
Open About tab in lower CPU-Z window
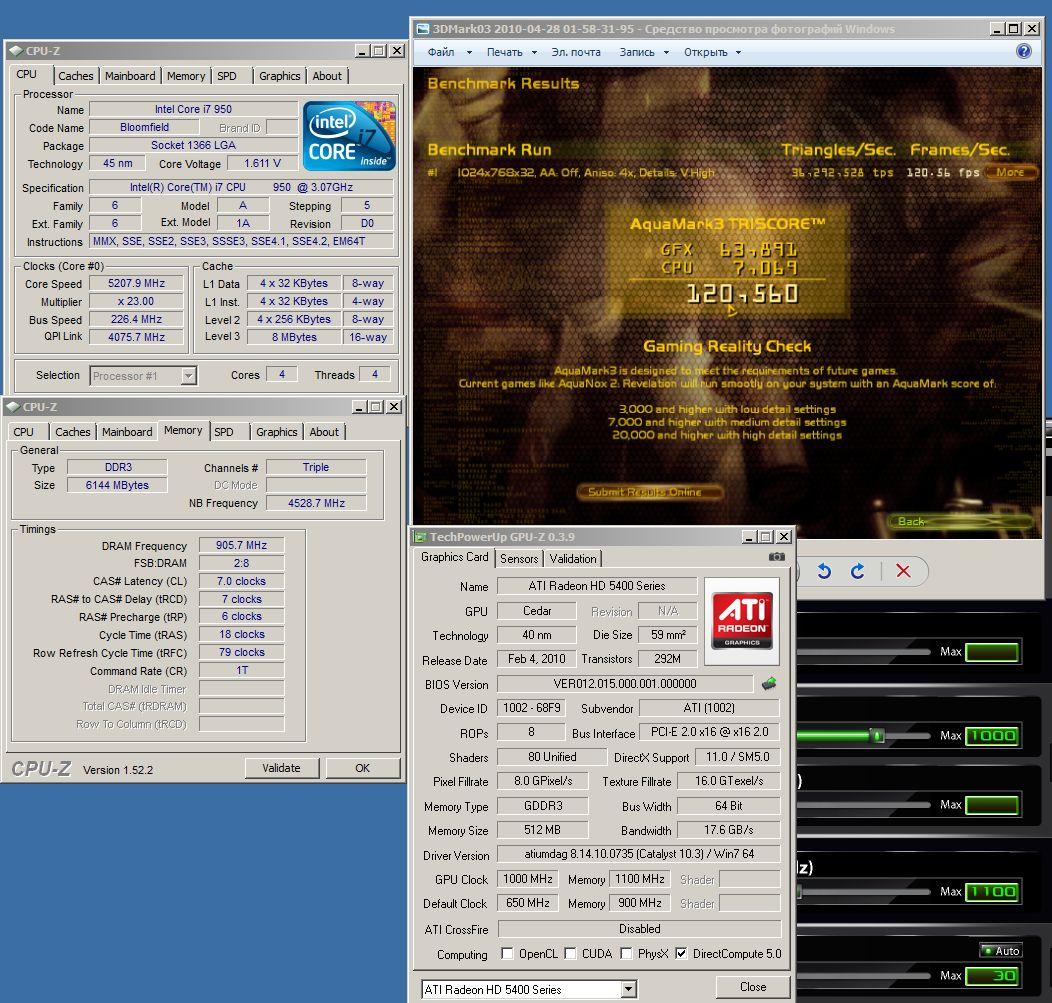coord(324,432)
